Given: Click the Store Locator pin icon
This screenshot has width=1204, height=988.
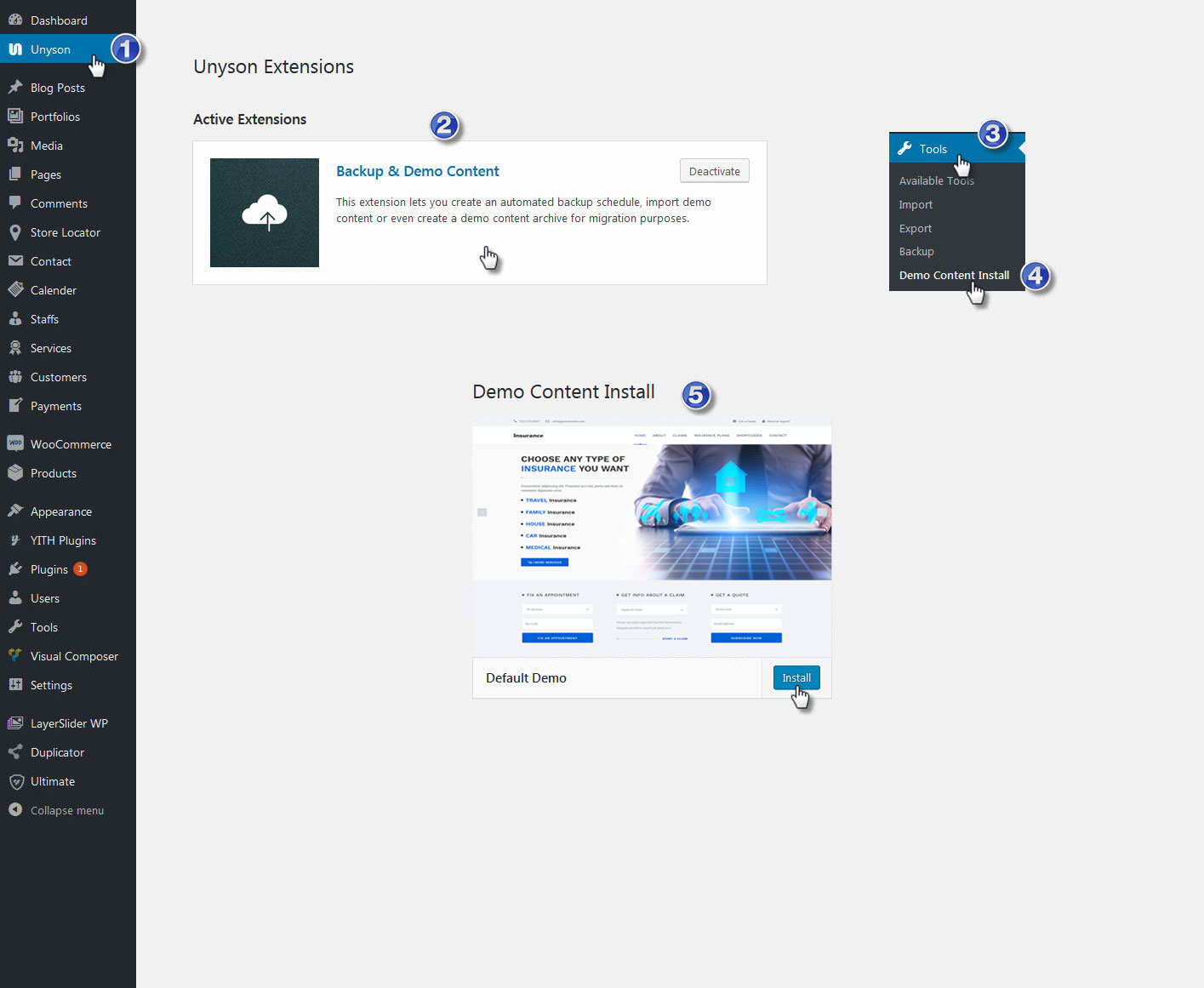Looking at the screenshot, I should click(15, 232).
